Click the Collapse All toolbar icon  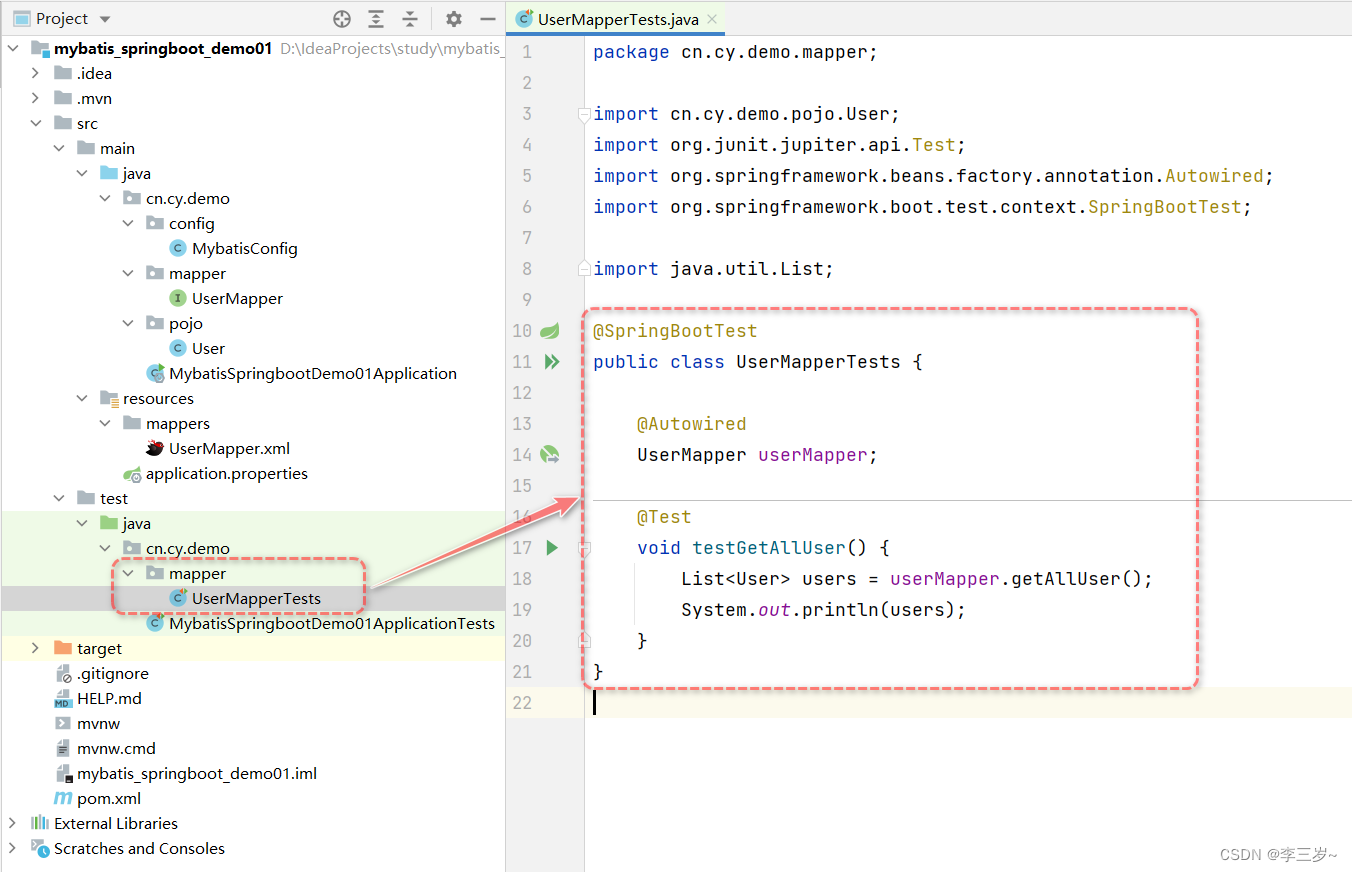[x=410, y=19]
